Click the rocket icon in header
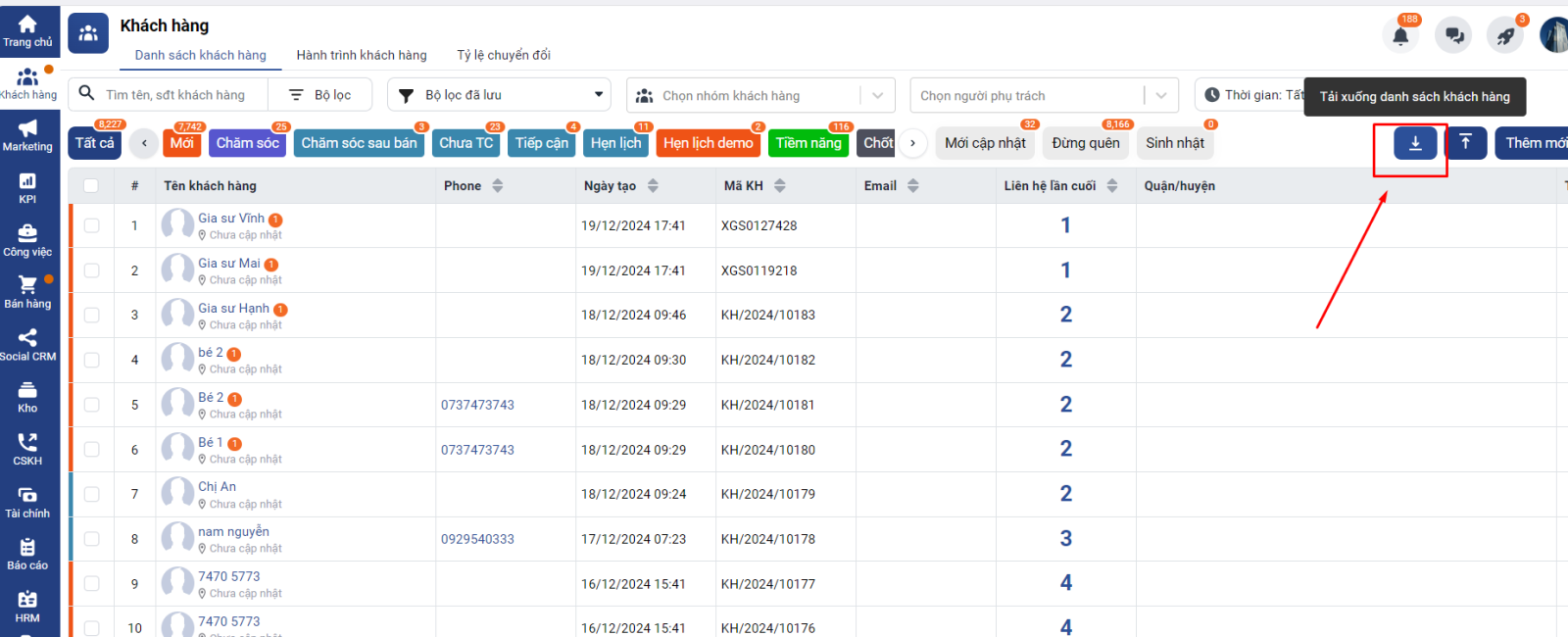Screen dimensions: 1568x637 point(1505,36)
